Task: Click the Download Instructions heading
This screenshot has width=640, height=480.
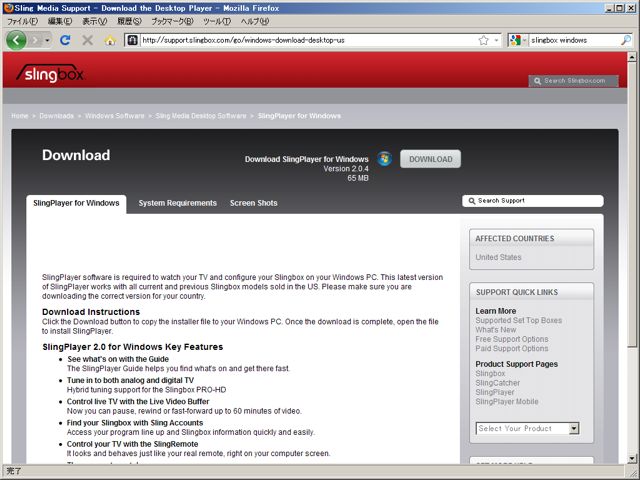Action: [91, 312]
